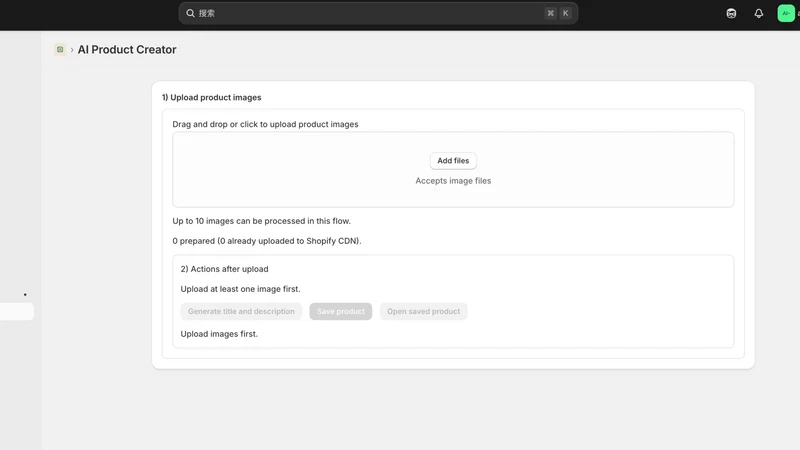Click '0 prepared' Shopify CDN status text
Image resolution: width=800 pixels, height=450 pixels.
pos(267,241)
